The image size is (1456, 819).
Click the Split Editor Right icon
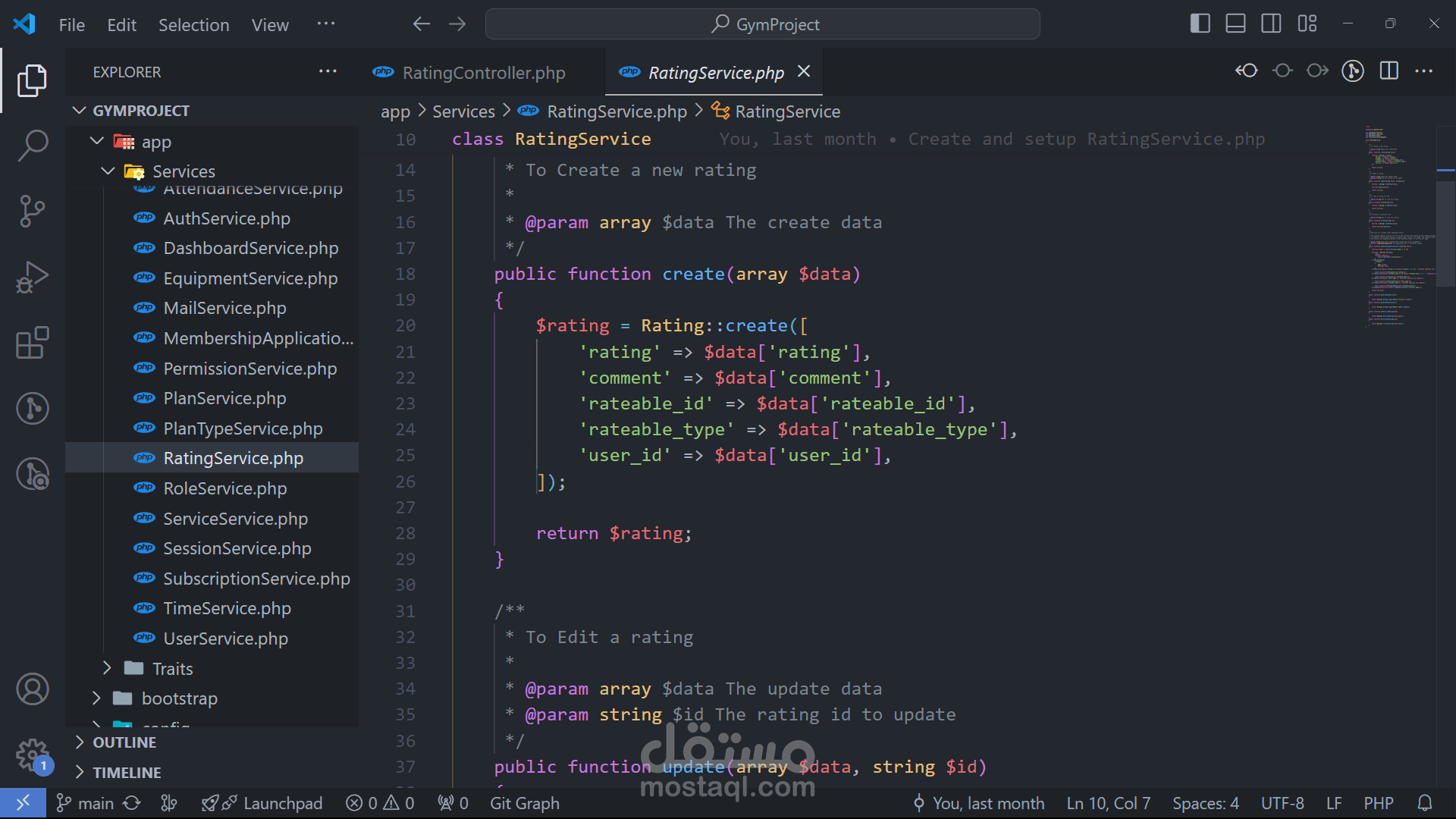[1389, 71]
